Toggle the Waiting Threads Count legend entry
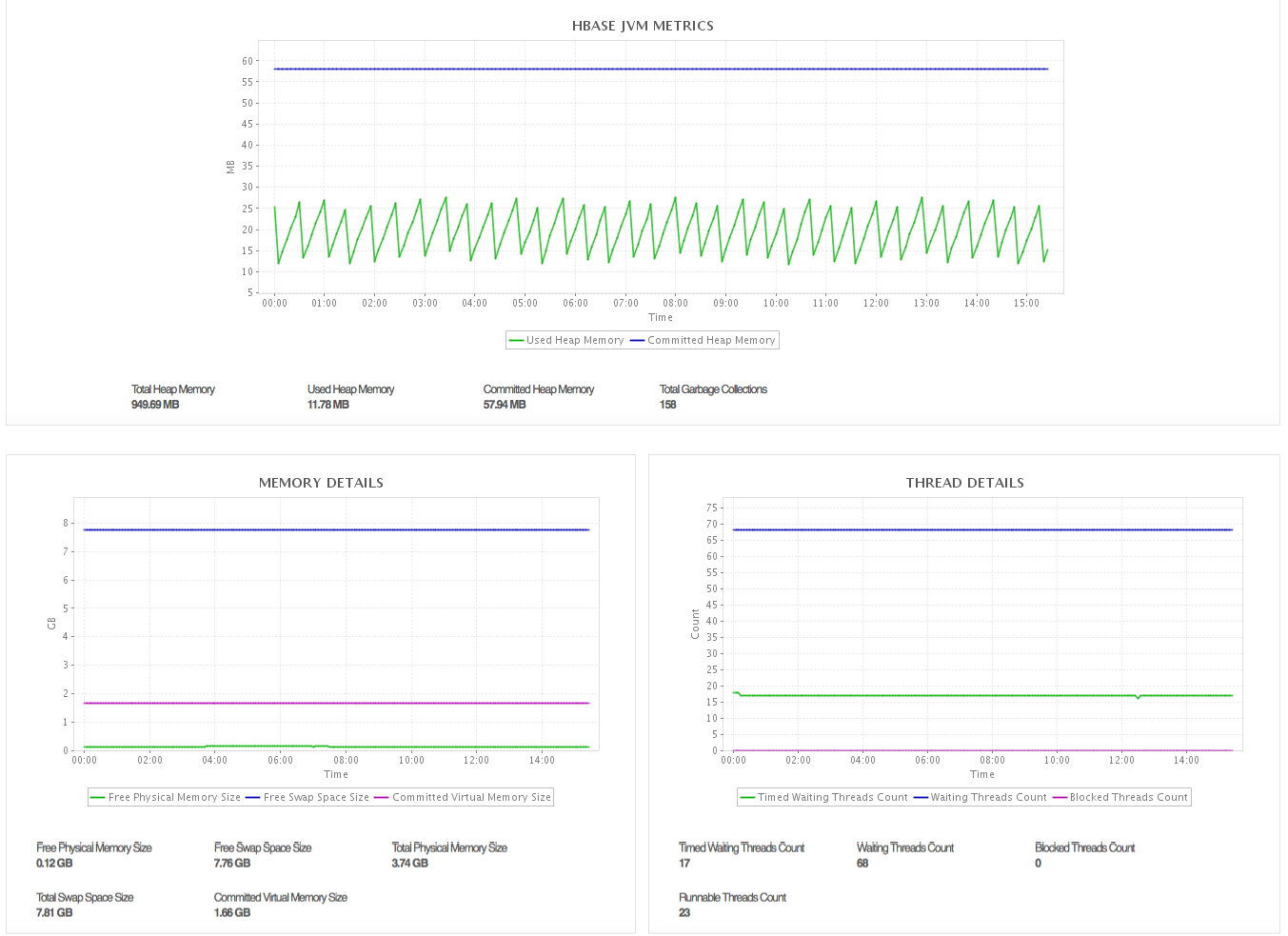 coord(980,797)
